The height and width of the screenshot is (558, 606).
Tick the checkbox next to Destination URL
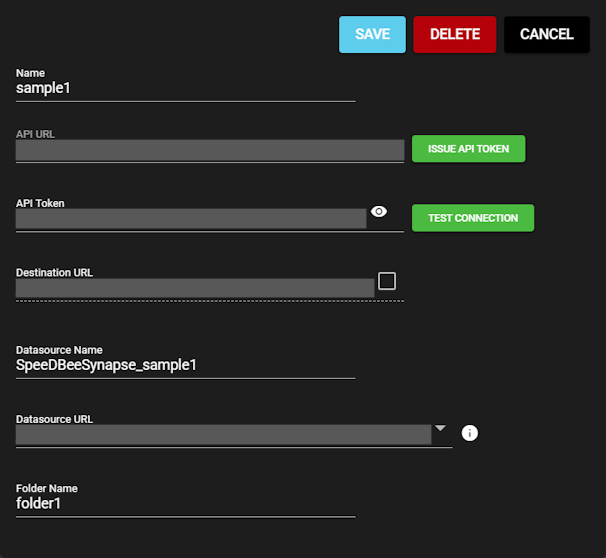pos(387,281)
